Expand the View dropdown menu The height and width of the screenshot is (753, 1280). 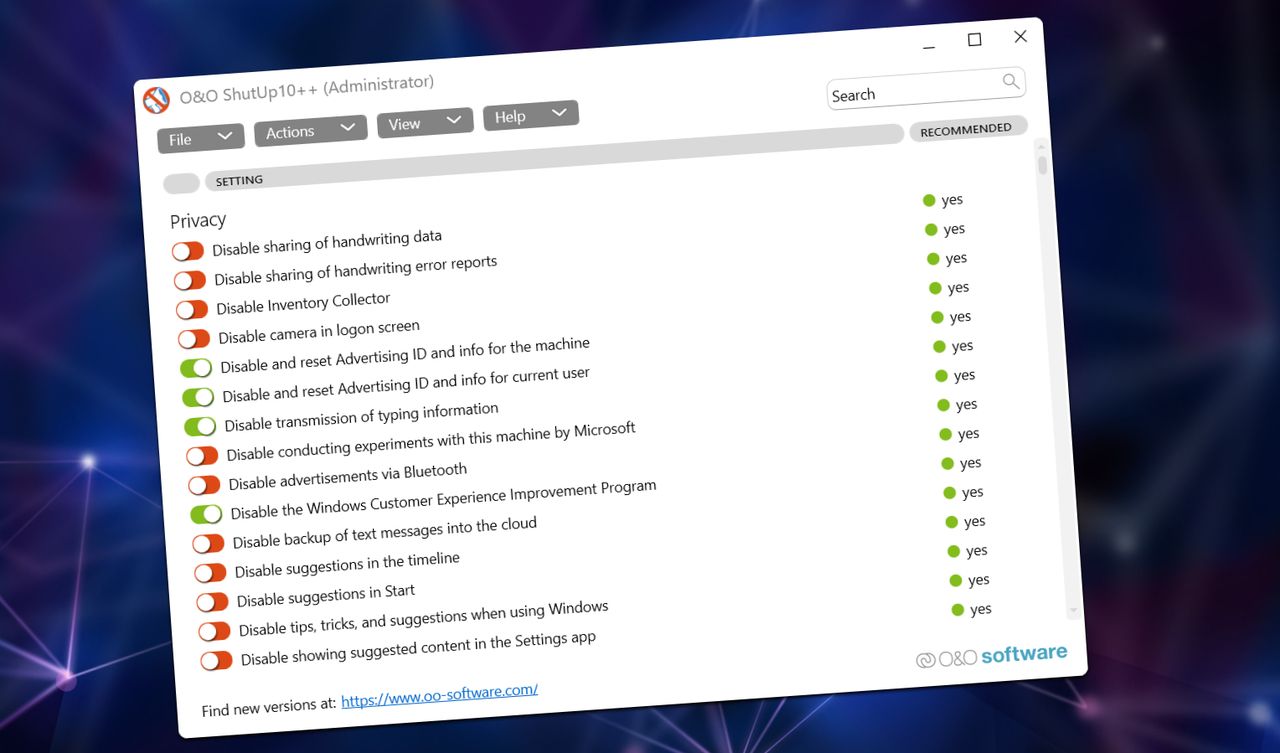point(425,122)
